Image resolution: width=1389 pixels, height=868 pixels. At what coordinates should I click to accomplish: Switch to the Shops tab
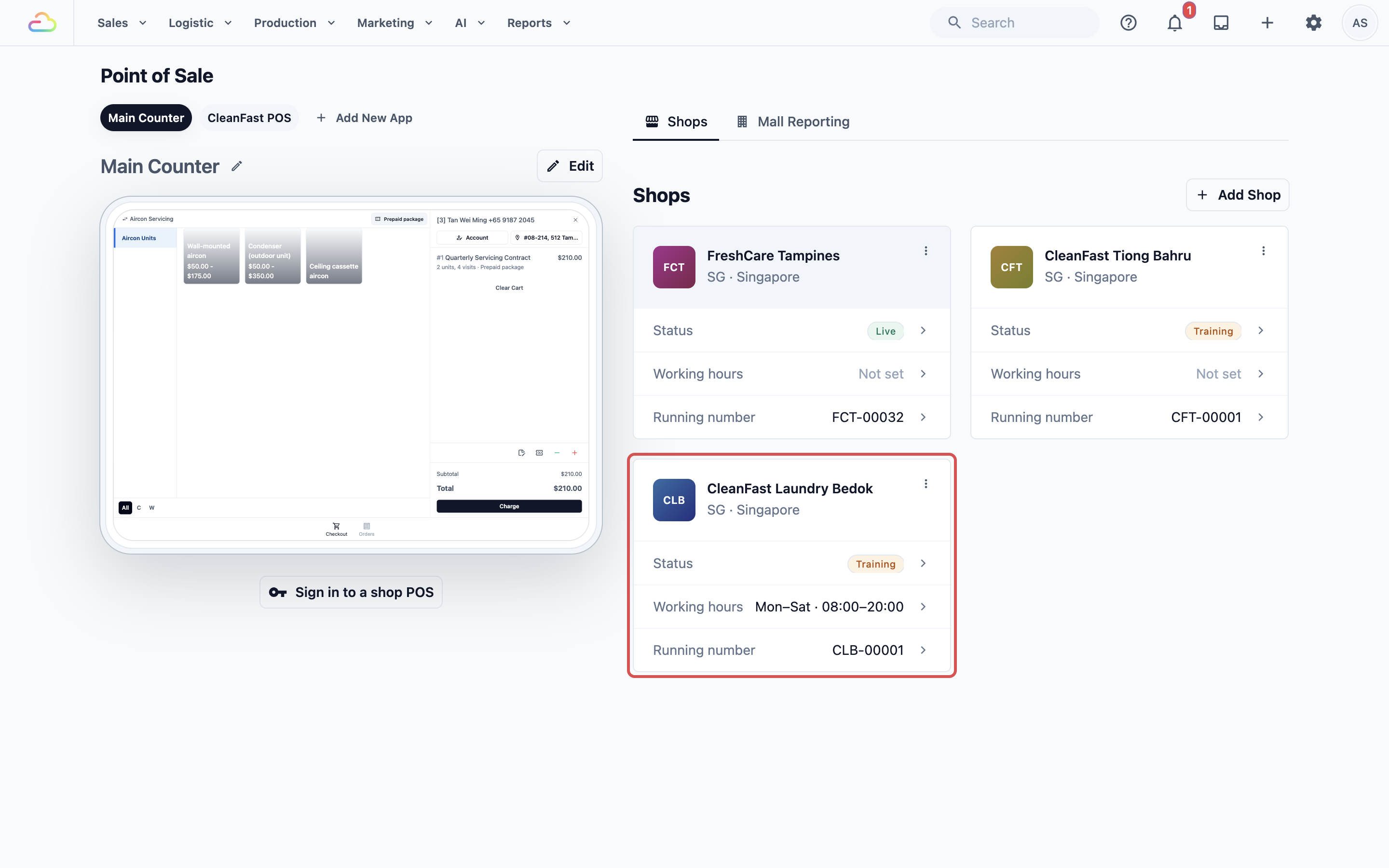coord(676,122)
